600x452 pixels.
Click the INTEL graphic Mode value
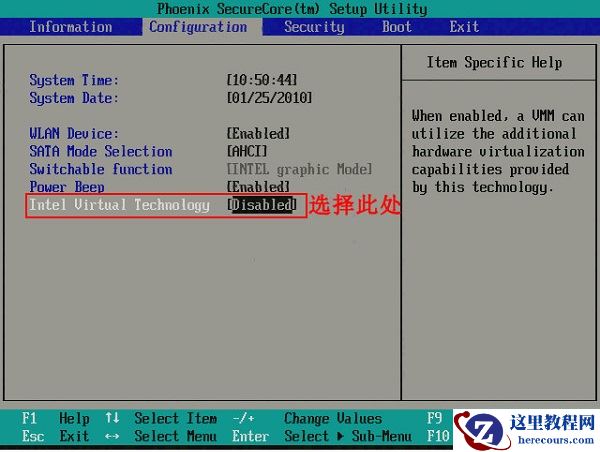click(300, 169)
